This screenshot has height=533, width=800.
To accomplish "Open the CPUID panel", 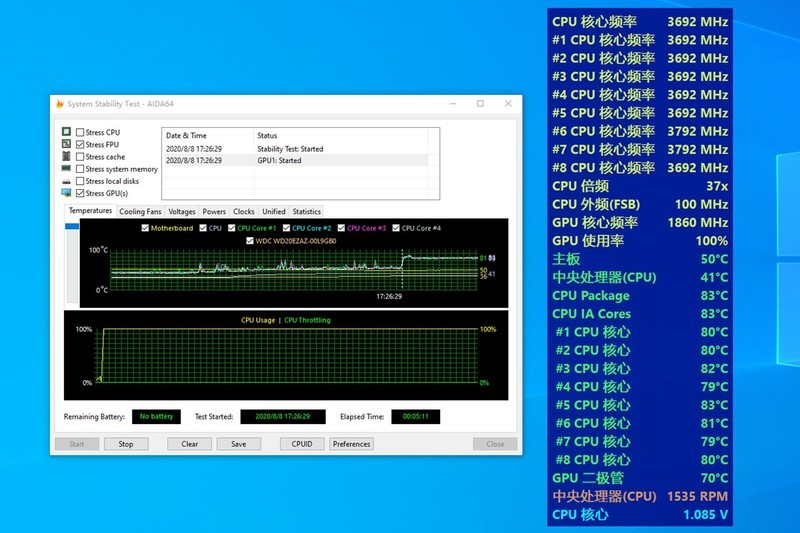I will (x=302, y=444).
